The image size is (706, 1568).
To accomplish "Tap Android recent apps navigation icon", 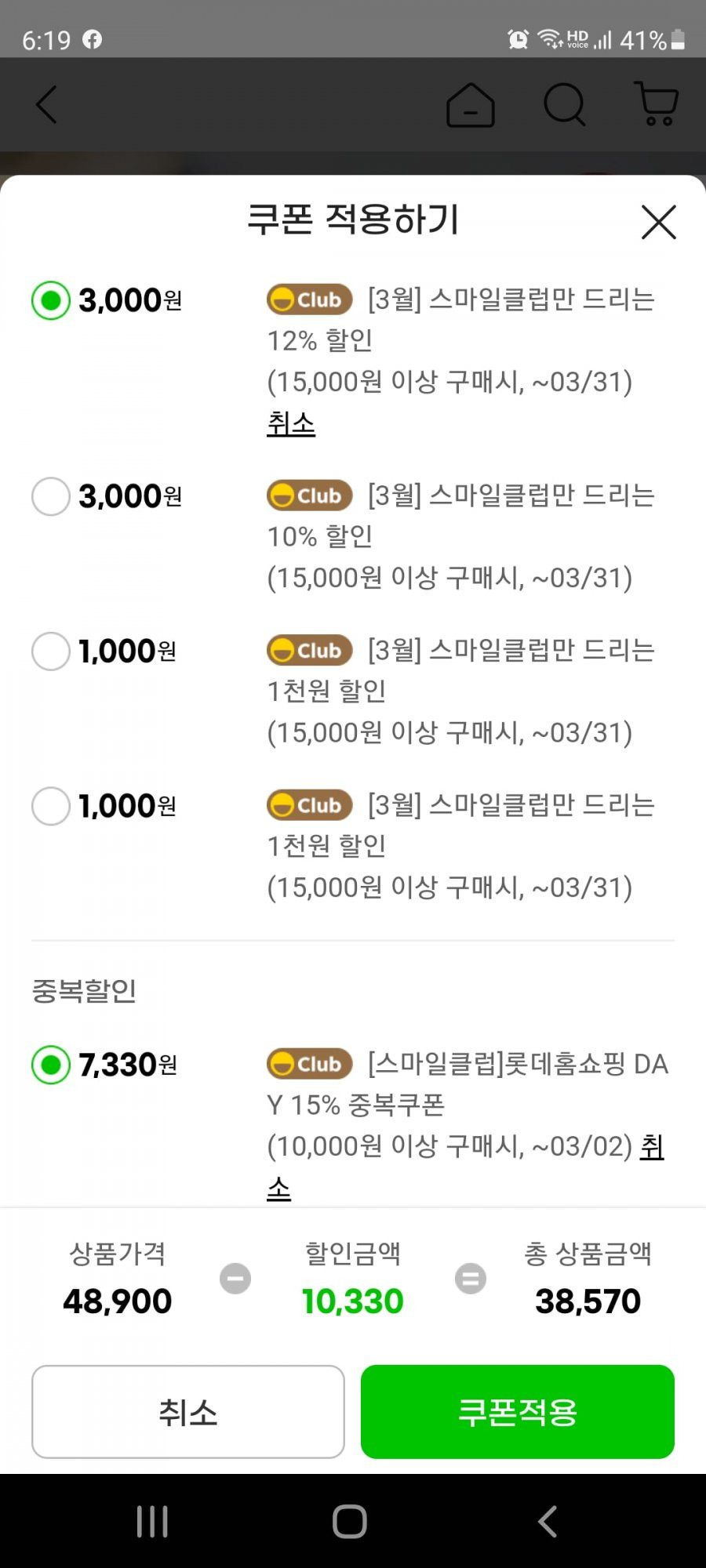I will coord(152,1522).
